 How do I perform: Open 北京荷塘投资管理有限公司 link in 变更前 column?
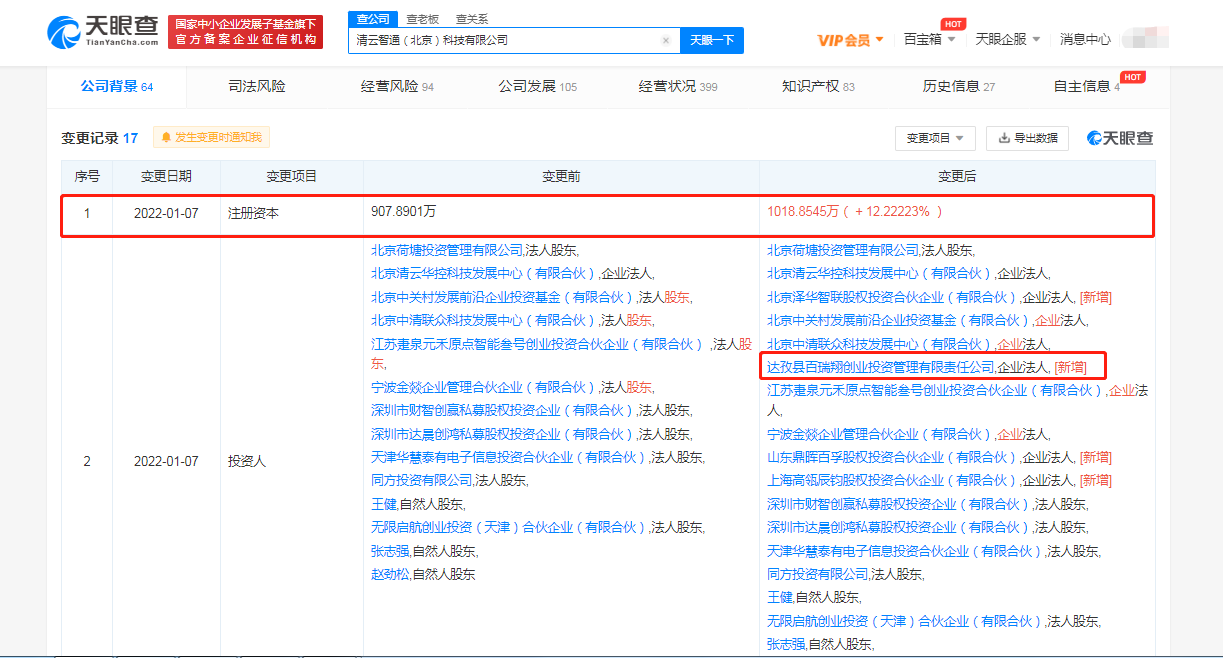446,250
